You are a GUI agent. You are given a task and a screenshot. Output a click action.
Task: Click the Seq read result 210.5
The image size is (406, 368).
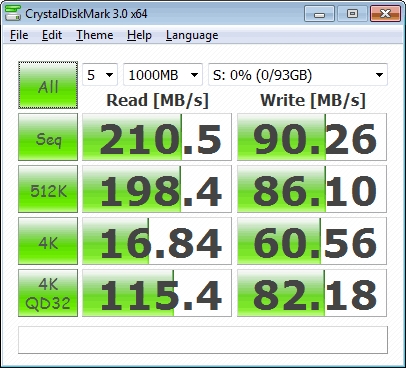click(x=157, y=137)
